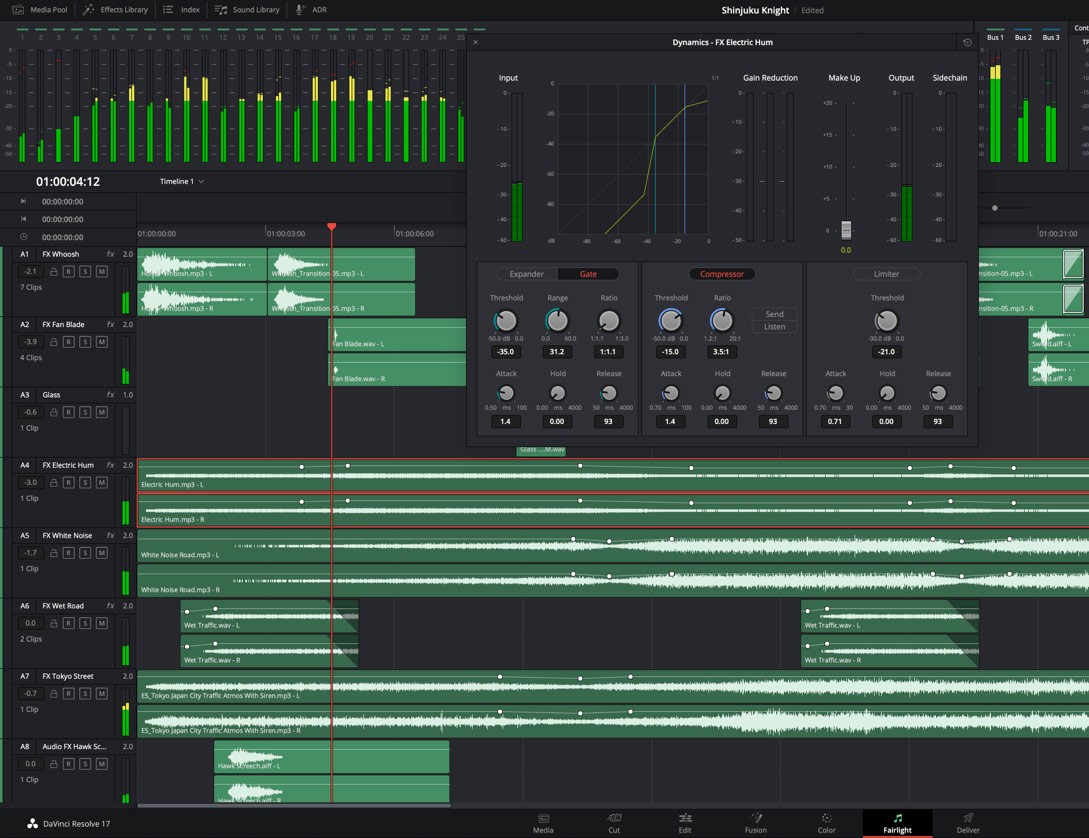Lock the A2 FX Fan Blade track
The image size is (1089, 838).
[x=52, y=342]
